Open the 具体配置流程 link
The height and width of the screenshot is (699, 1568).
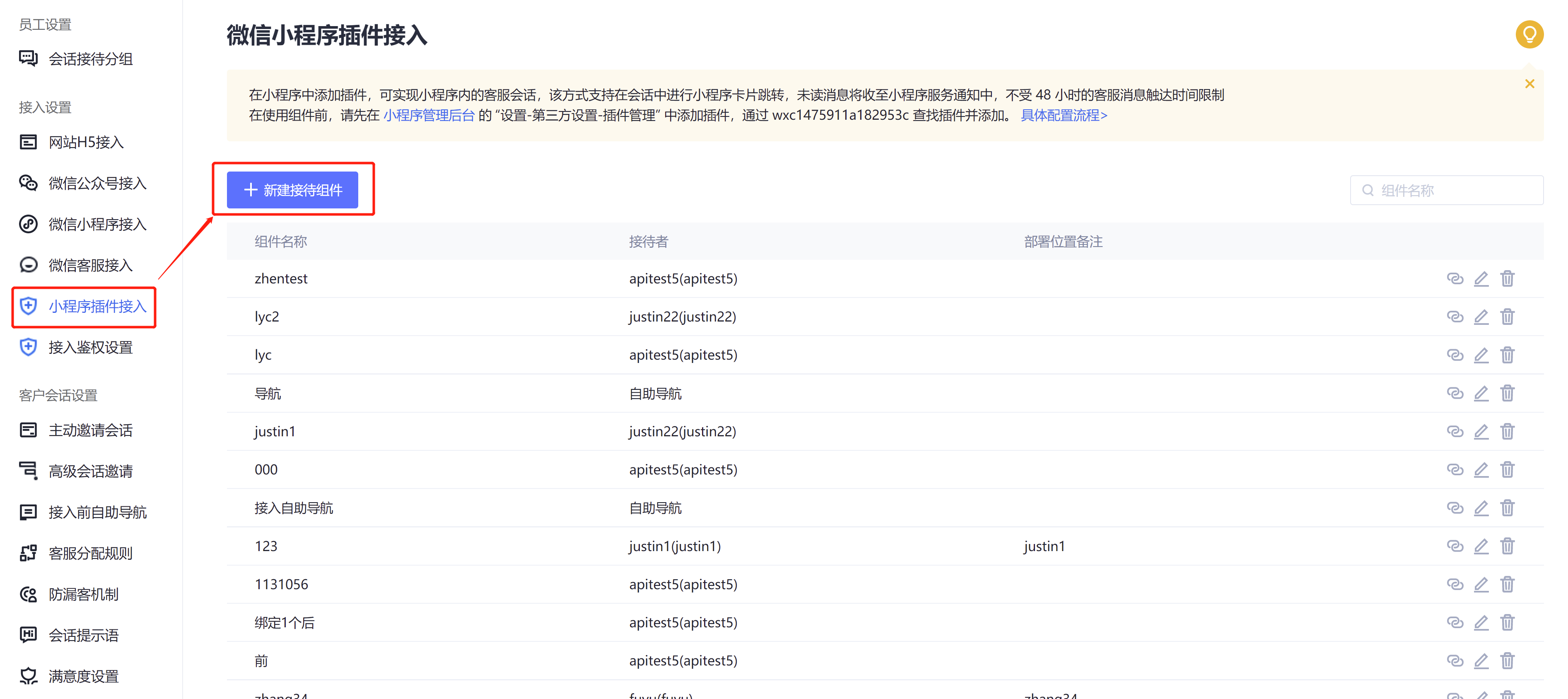(1064, 115)
